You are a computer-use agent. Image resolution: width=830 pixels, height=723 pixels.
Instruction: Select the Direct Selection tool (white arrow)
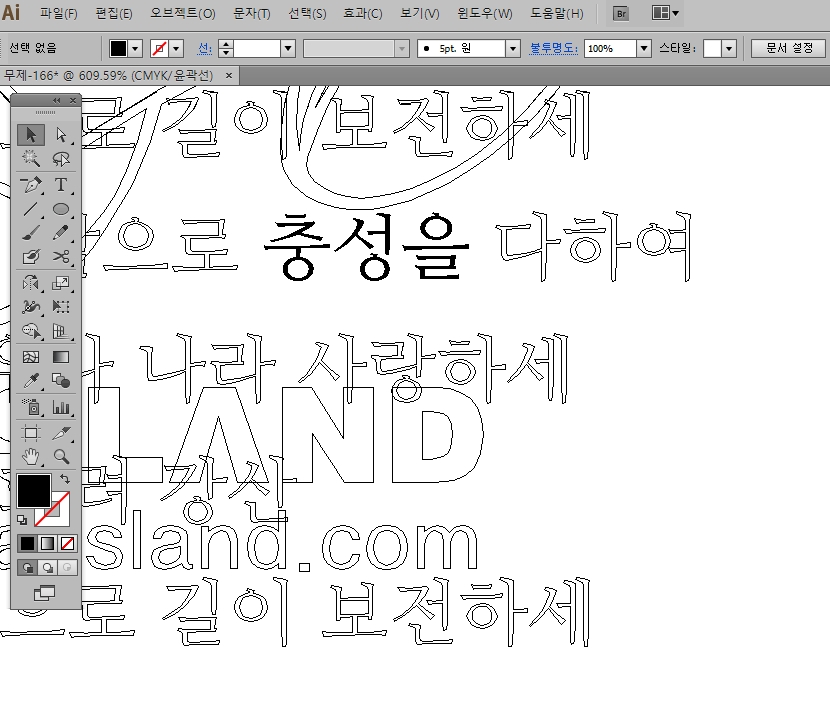coord(61,135)
